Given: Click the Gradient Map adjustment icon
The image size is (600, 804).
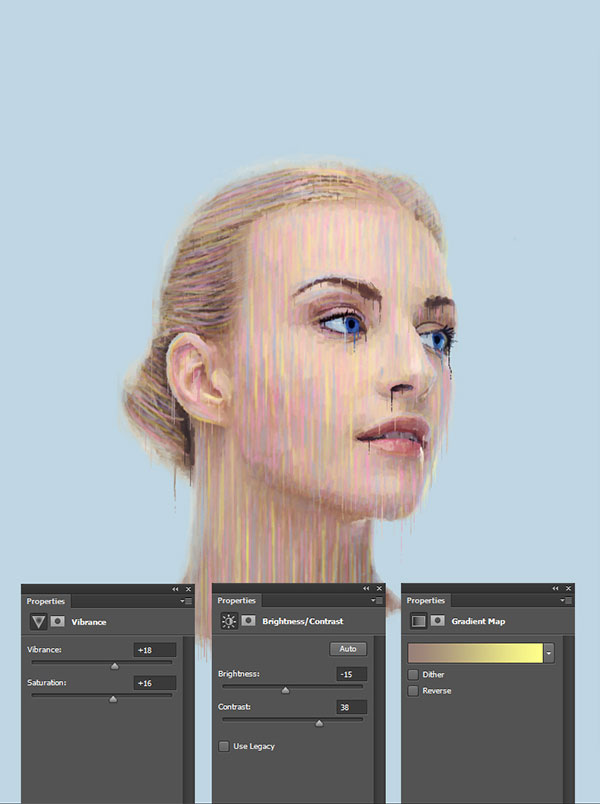Looking at the screenshot, I should click(418, 621).
